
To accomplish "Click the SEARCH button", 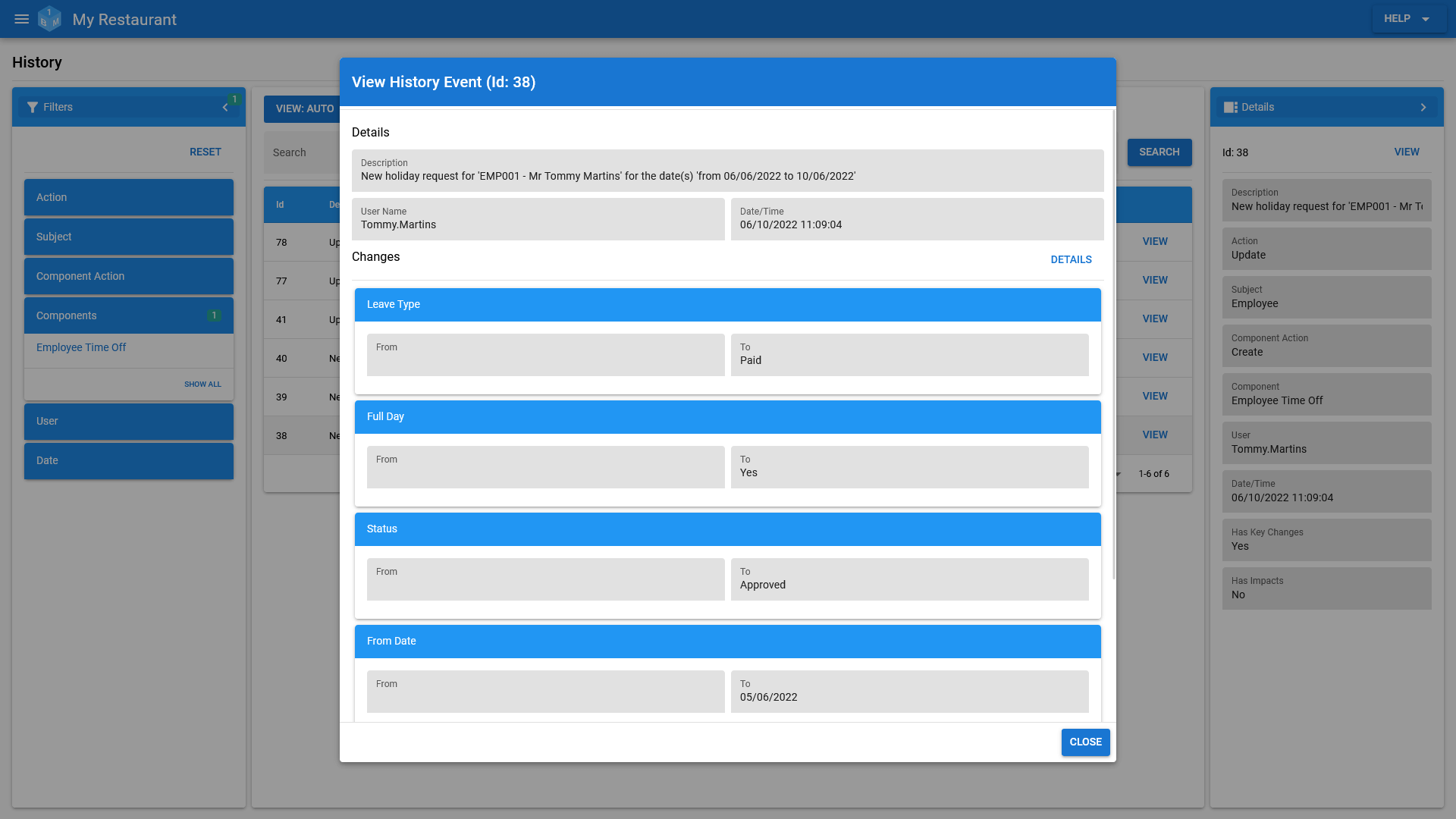I will tap(1159, 152).
